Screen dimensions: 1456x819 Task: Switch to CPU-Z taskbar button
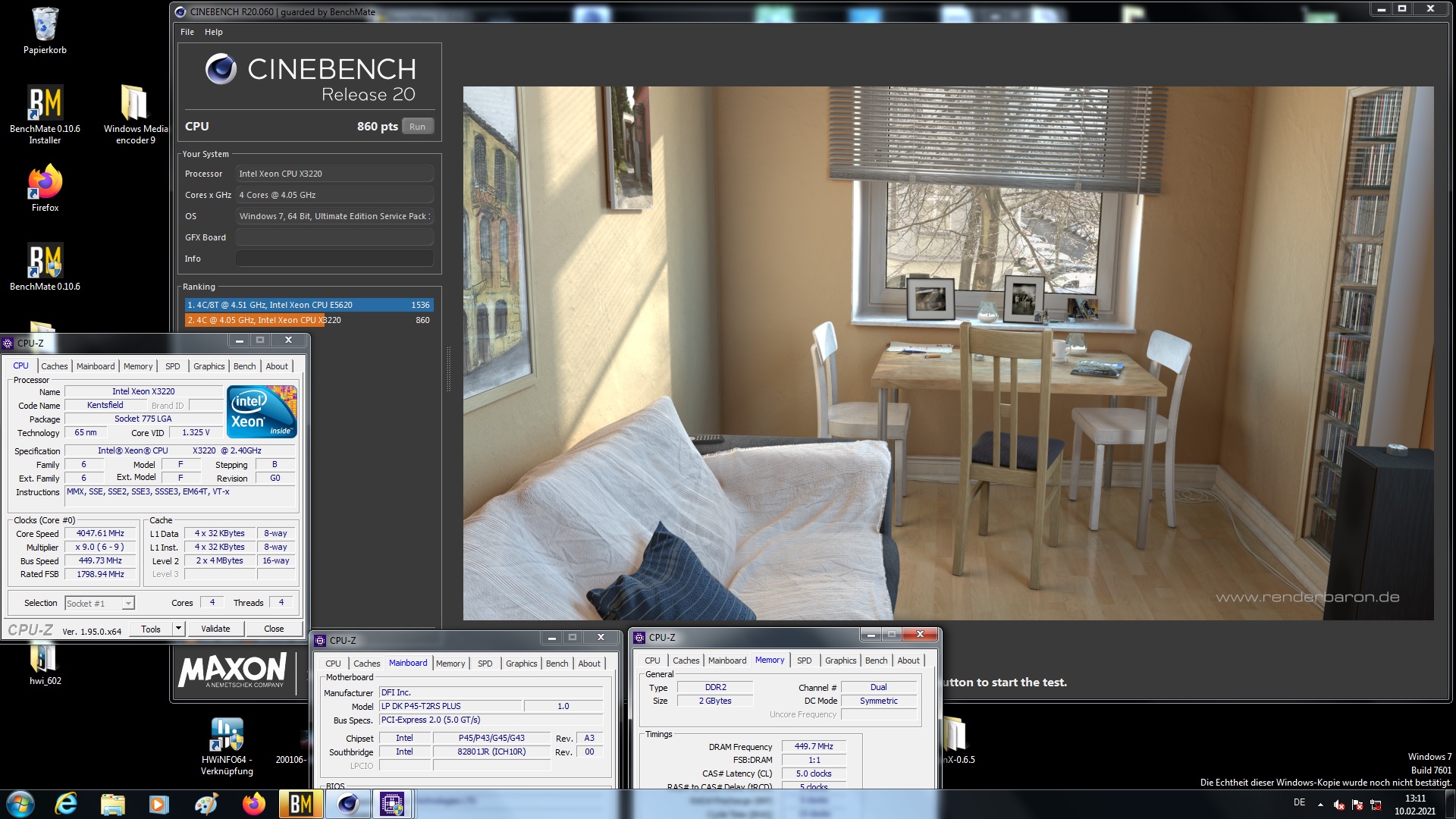(x=392, y=804)
